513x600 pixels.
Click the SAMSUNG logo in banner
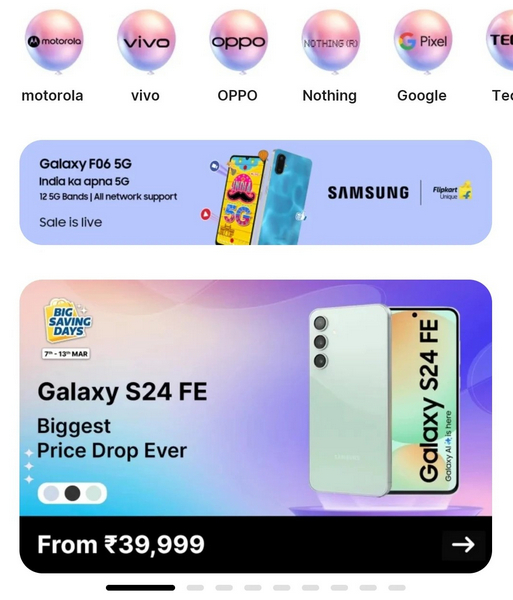[368, 192]
